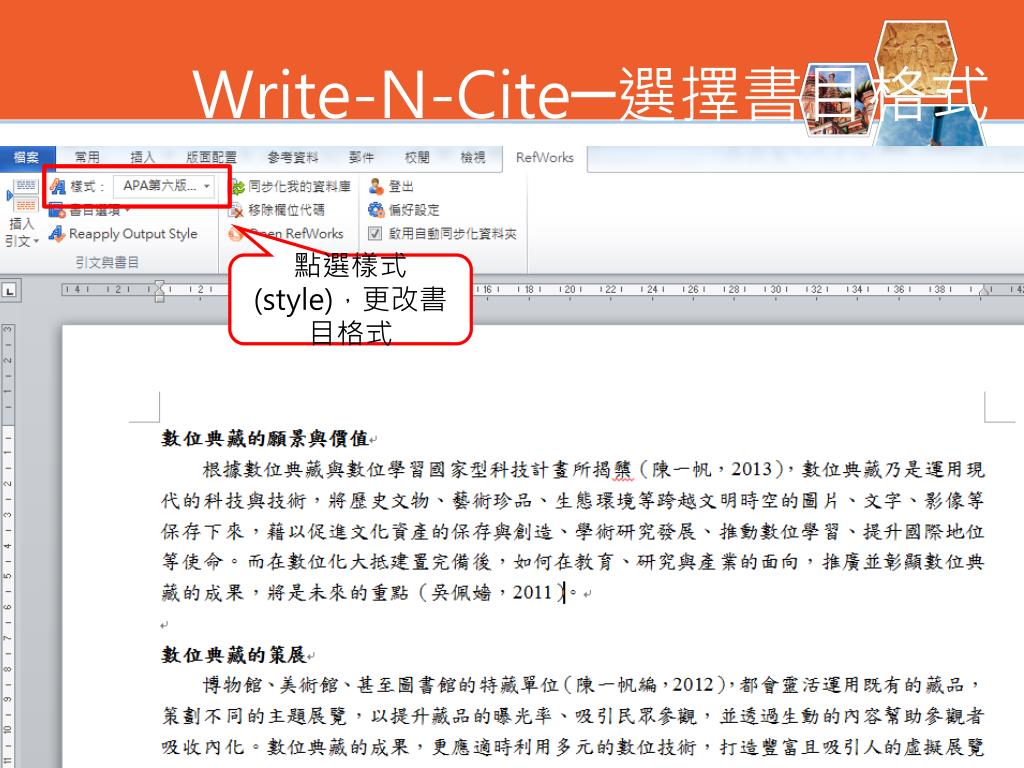The image size is (1024, 768).
Task: Click the tab stop selector button left of ruler
Action: tap(10, 290)
